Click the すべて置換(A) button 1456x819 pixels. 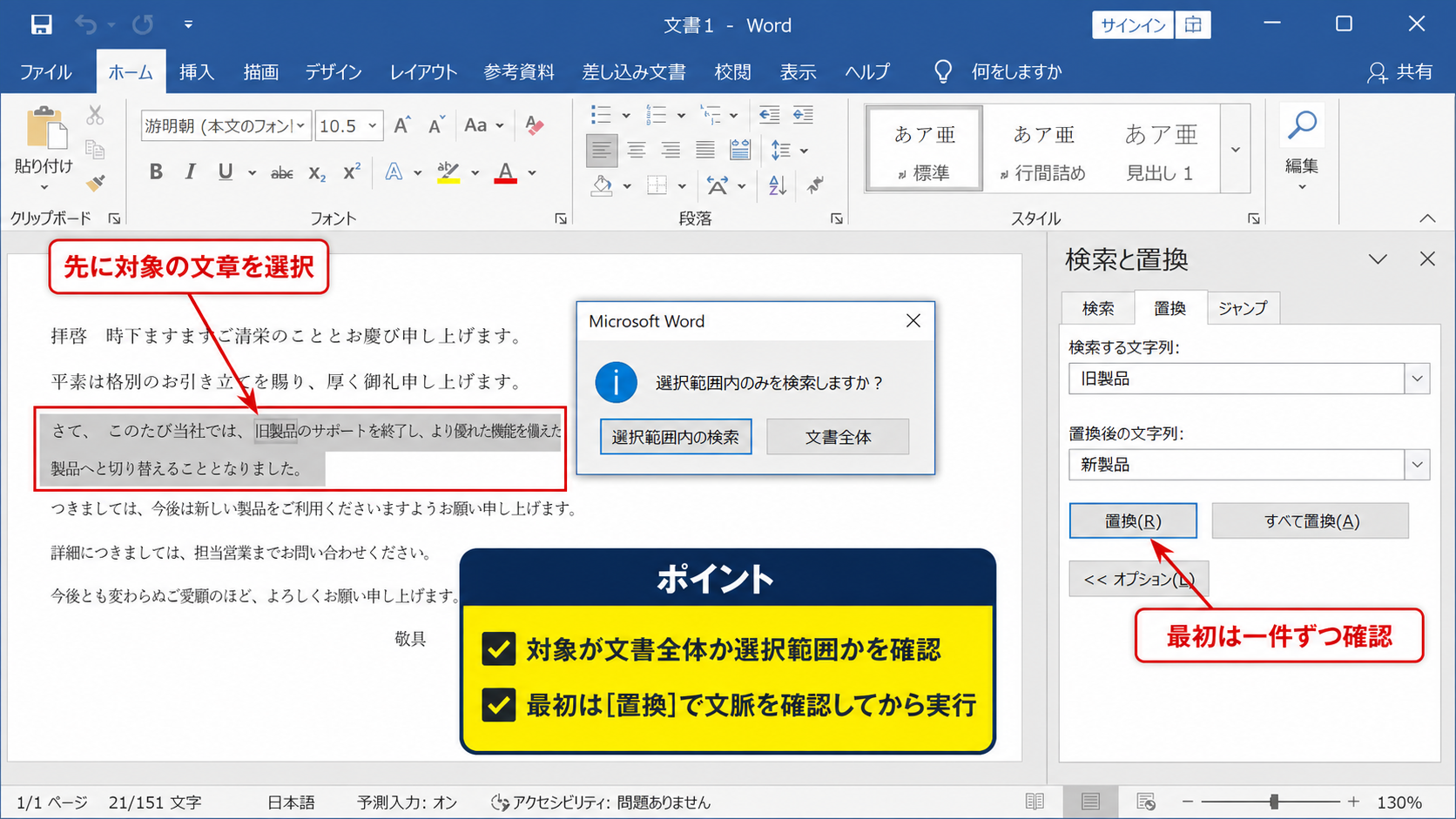(1311, 520)
